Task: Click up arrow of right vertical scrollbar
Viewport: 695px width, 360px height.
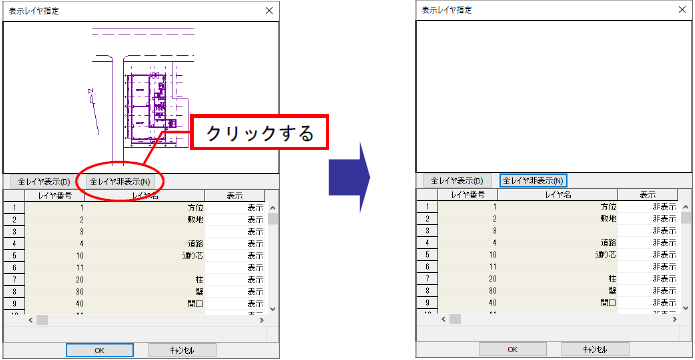Action: (x=686, y=207)
